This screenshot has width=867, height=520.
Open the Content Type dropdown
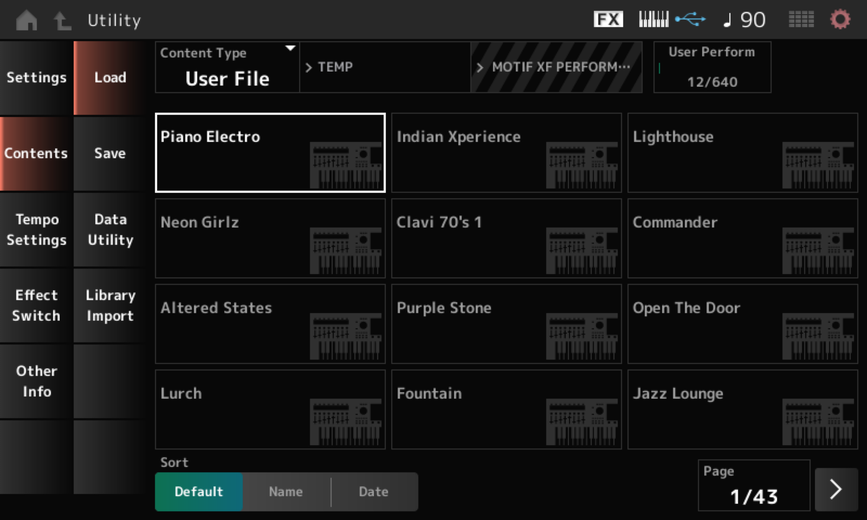point(227,67)
